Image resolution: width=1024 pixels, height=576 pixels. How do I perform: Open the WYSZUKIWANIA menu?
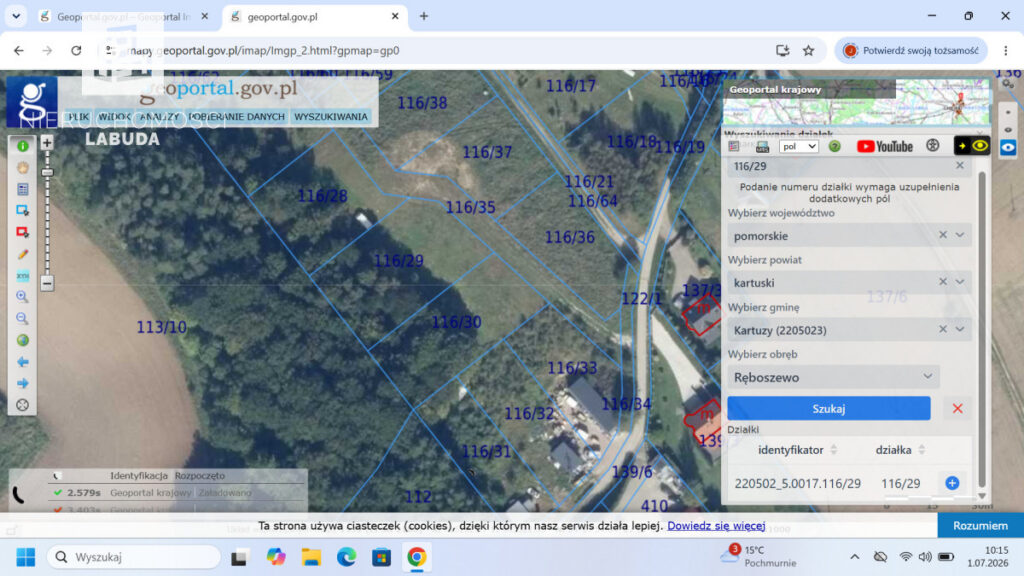click(x=330, y=117)
